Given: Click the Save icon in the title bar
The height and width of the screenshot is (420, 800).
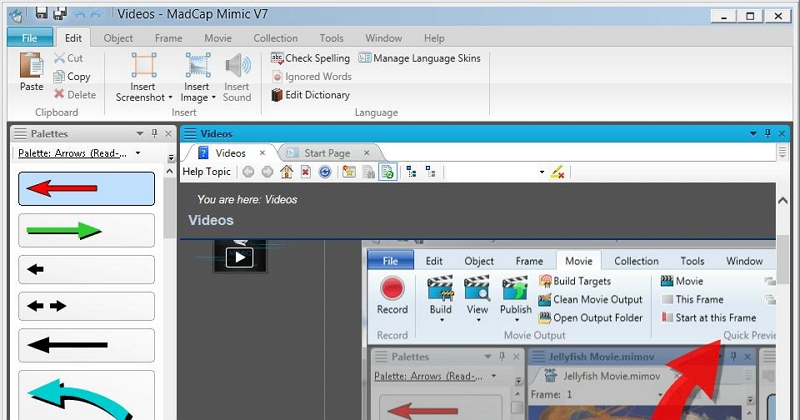Looking at the screenshot, I should coord(42,13).
